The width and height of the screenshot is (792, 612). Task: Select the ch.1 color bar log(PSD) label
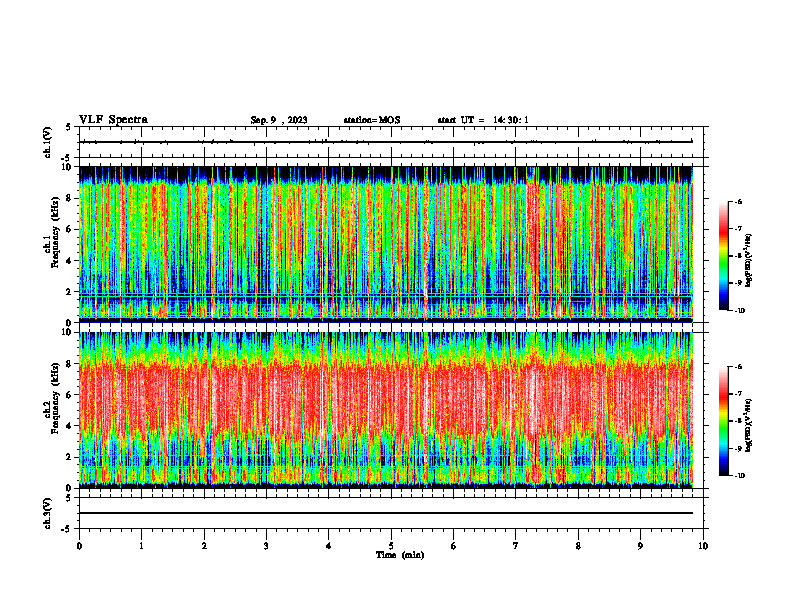749,261
